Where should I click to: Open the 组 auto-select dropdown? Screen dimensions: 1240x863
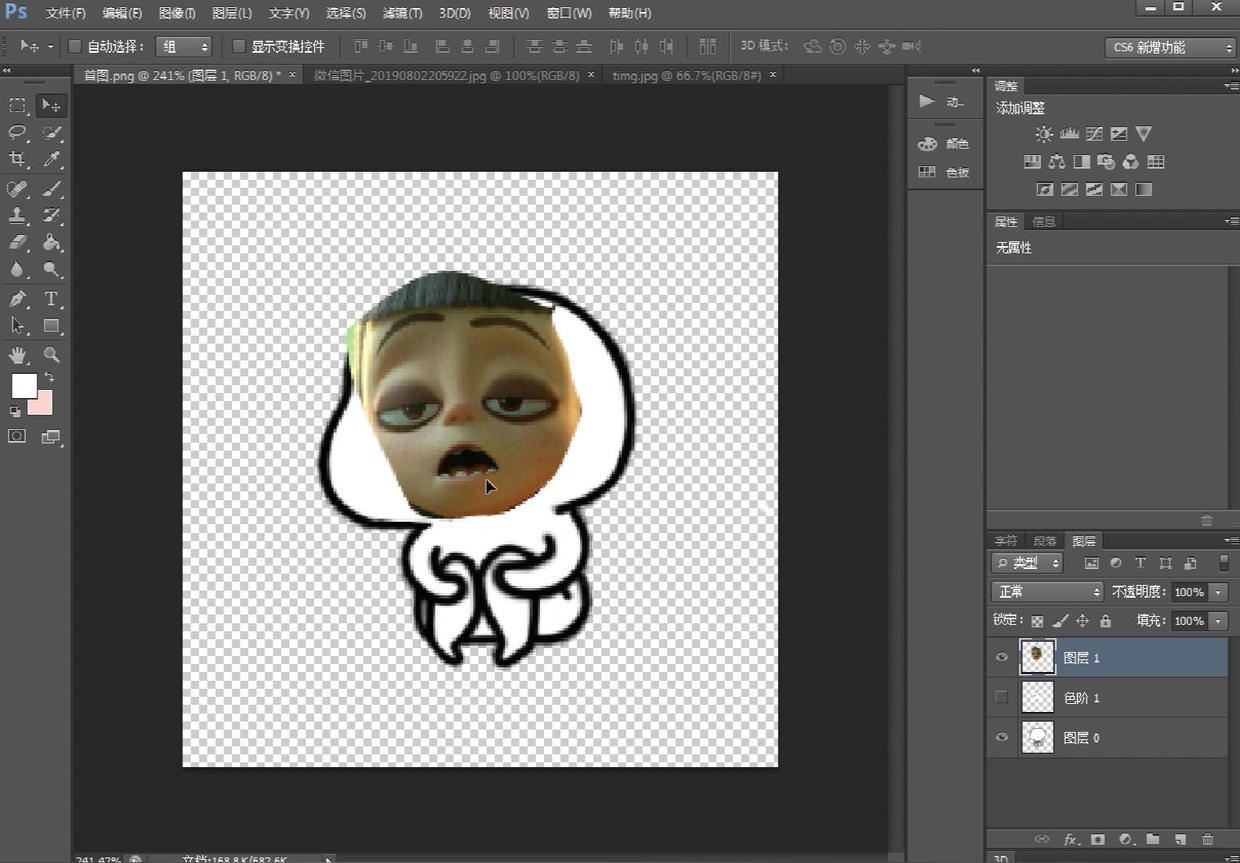pos(184,46)
